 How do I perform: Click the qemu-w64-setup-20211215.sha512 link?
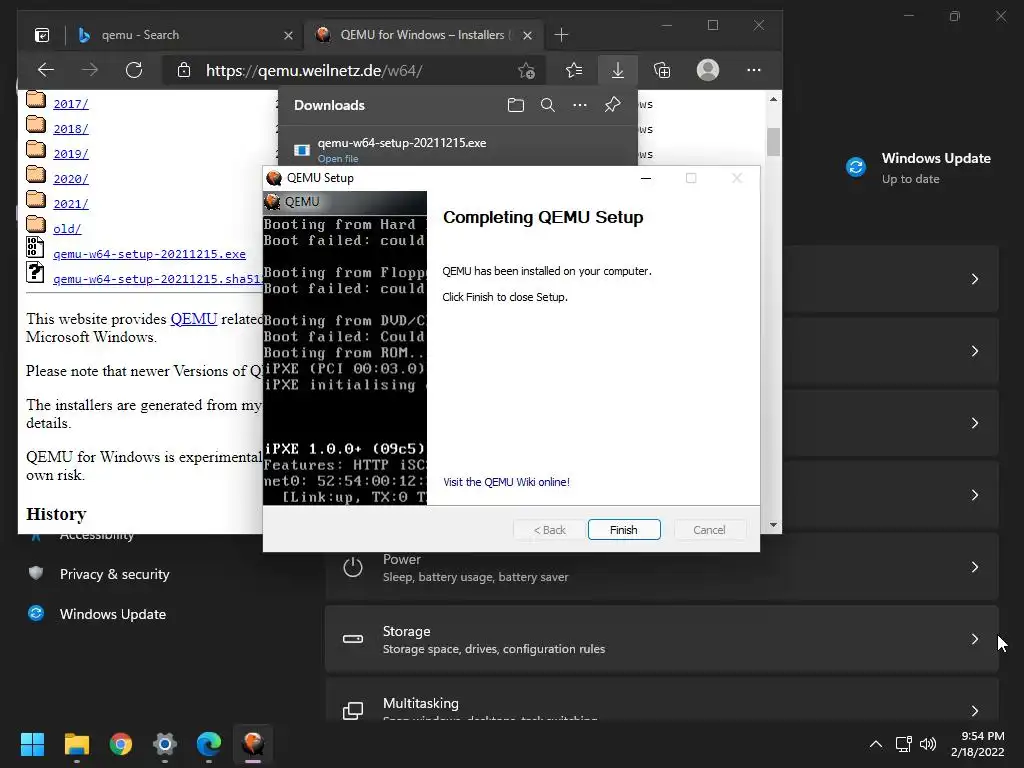point(157,279)
